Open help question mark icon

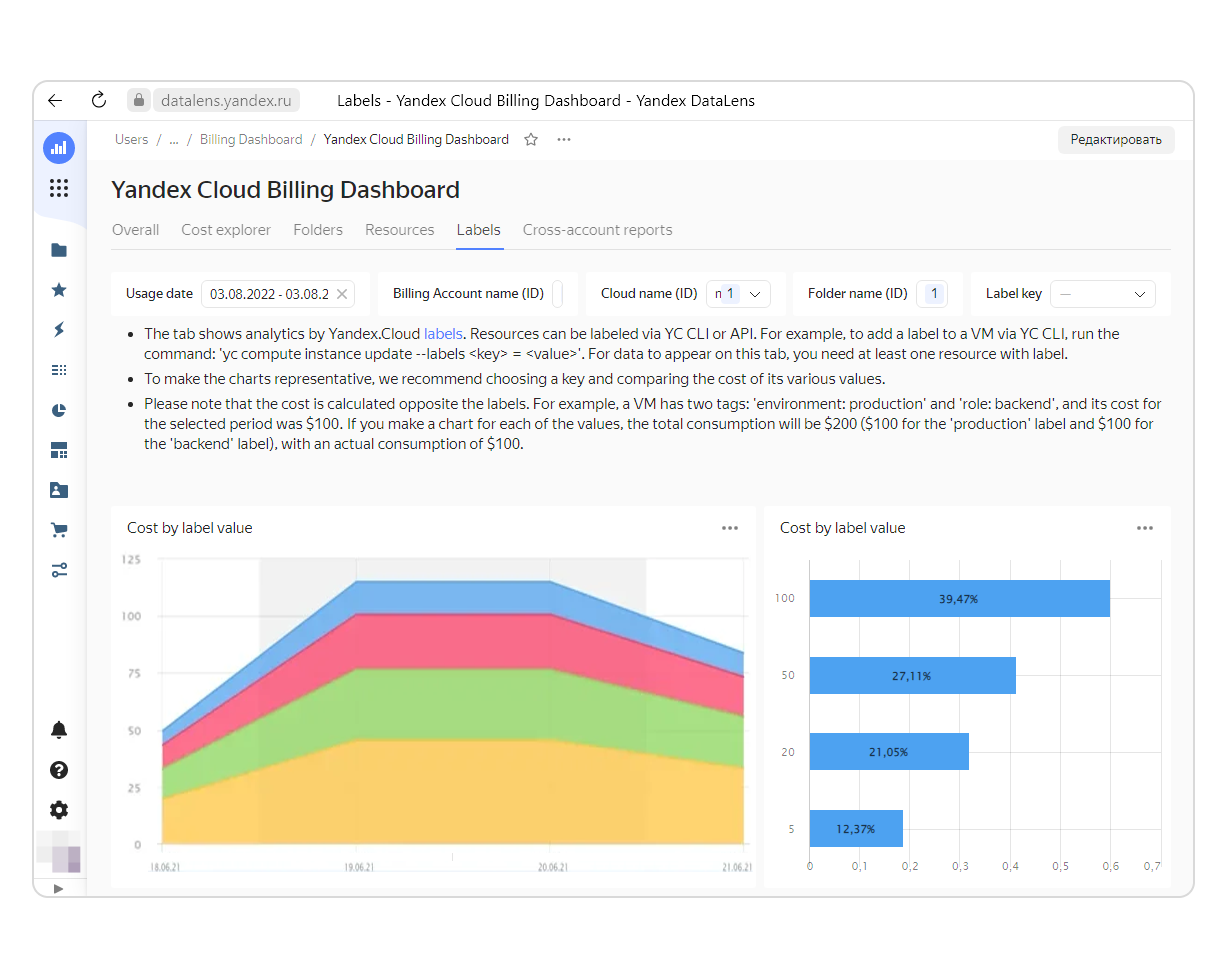[59, 770]
